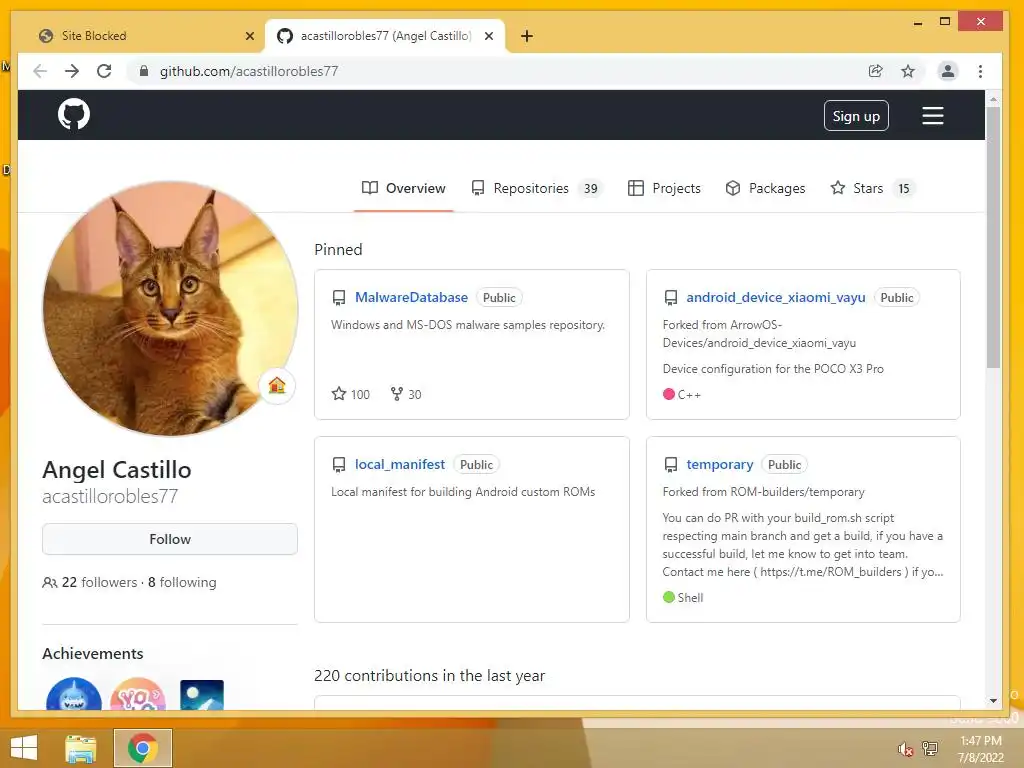Click '220 contributions in the last year' text
Screen dimensions: 1024x768
click(x=429, y=675)
